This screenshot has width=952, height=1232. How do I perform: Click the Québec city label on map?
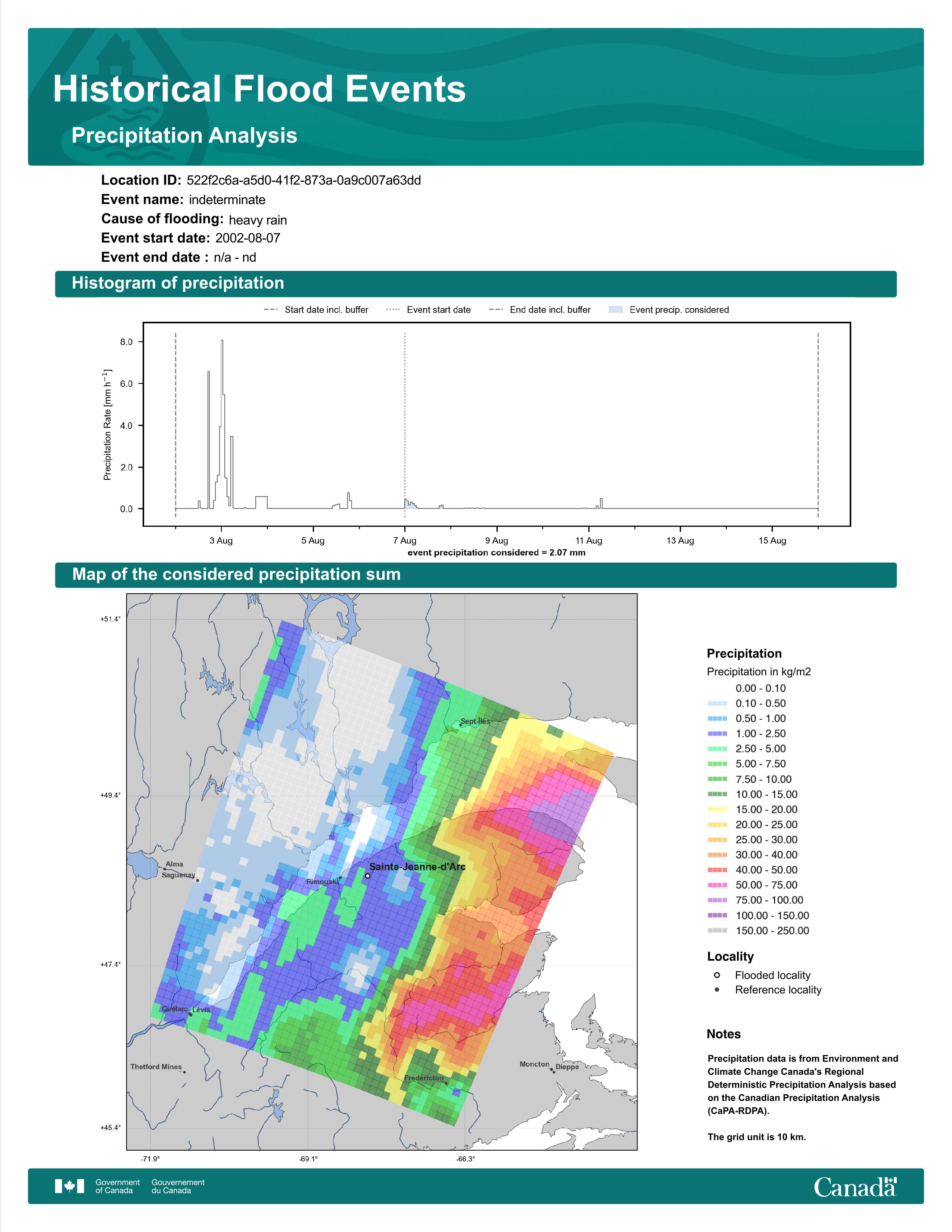coord(175,1009)
